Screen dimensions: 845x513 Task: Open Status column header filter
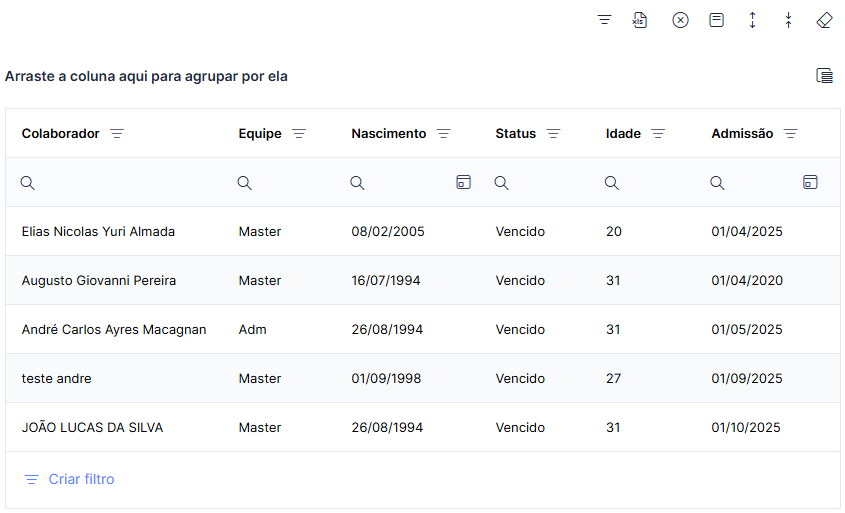click(x=553, y=134)
